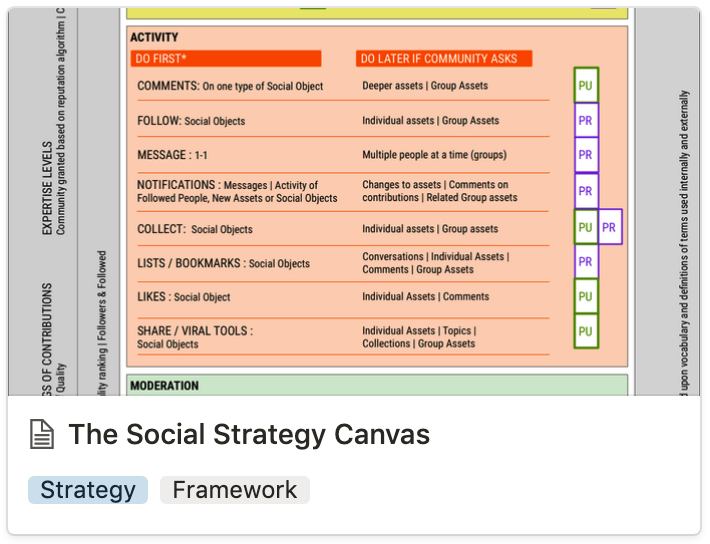710x544 pixels.
Task: Click the document page icon beside the title
Action: [42, 434]
